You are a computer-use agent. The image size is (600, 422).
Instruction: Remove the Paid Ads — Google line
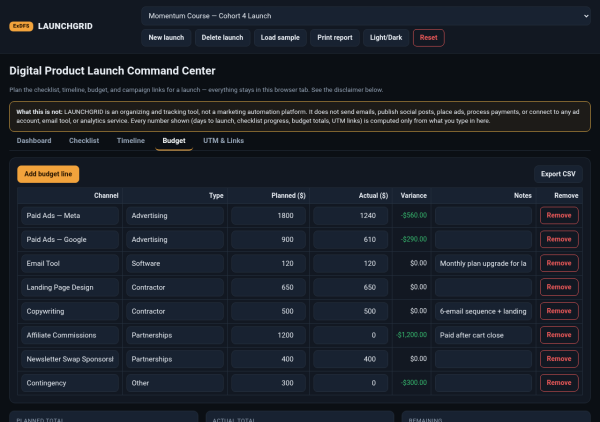559,240
